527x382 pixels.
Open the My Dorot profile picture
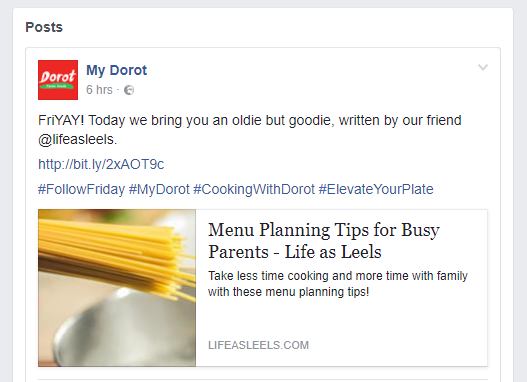point(58,80)
